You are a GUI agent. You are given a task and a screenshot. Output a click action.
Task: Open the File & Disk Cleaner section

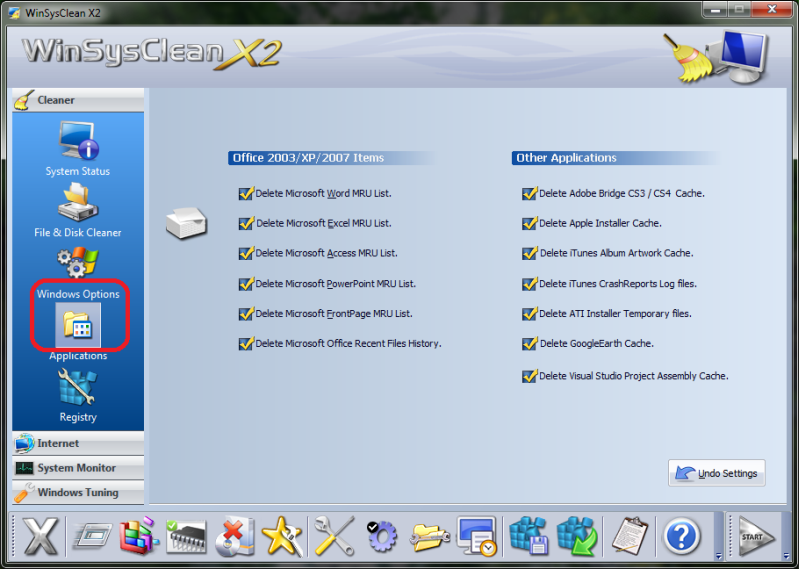pyautogui.click(x=78, y=210)
